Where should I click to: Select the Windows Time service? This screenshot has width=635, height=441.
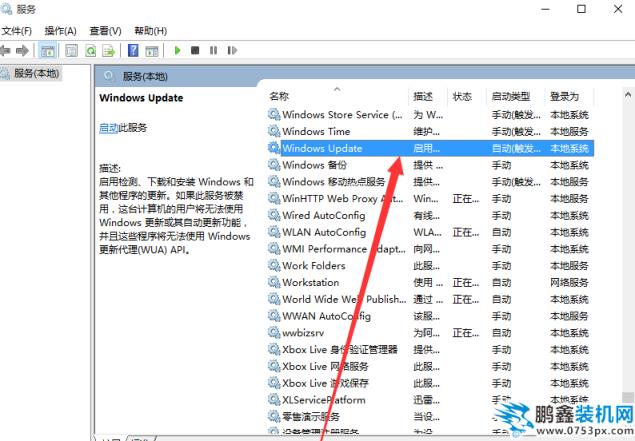430,131
